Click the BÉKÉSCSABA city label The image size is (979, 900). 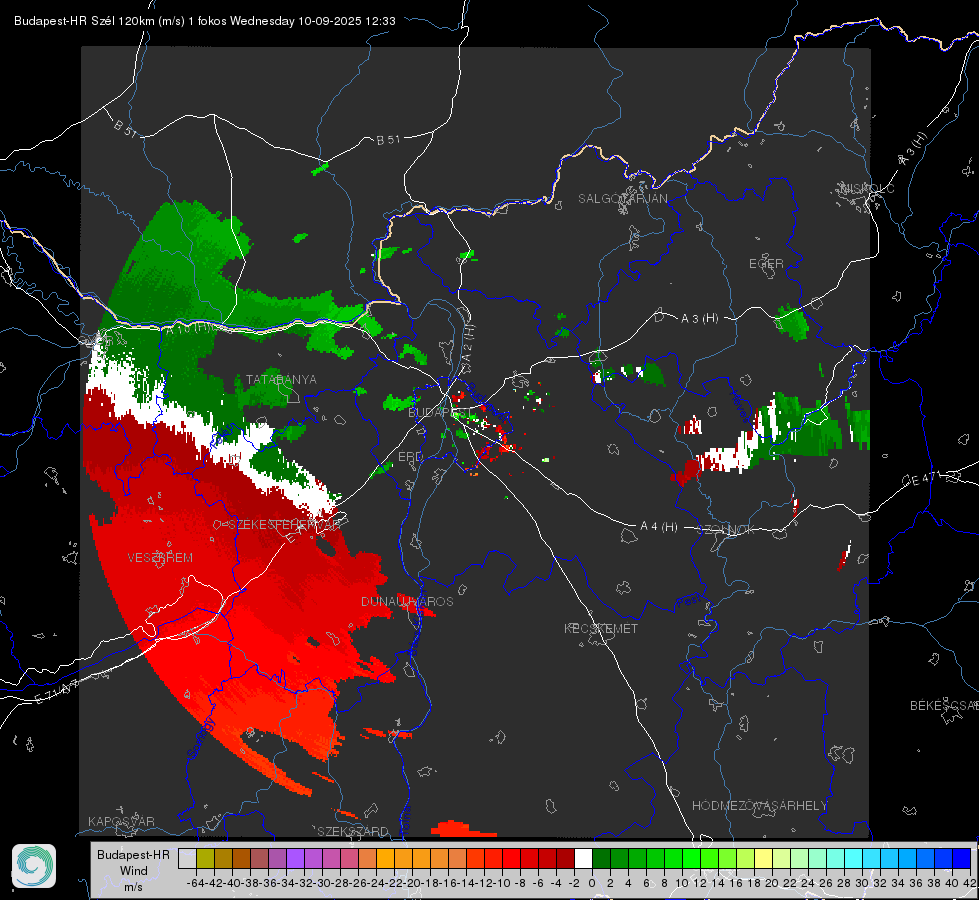pos(944,706)
